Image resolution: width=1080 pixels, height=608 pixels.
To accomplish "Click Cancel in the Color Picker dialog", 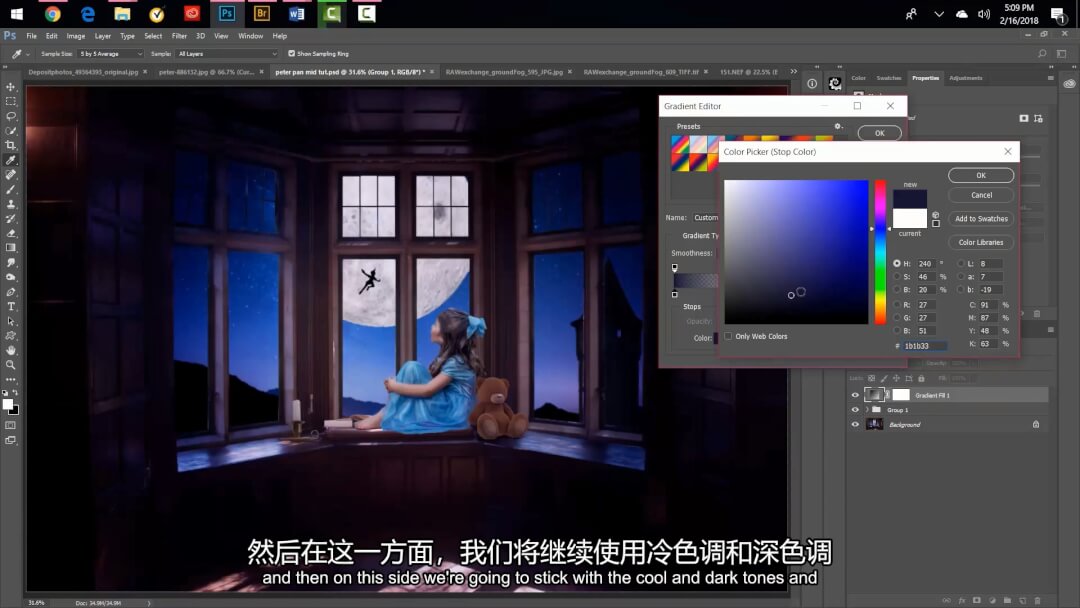I will (x=981, y=195).
